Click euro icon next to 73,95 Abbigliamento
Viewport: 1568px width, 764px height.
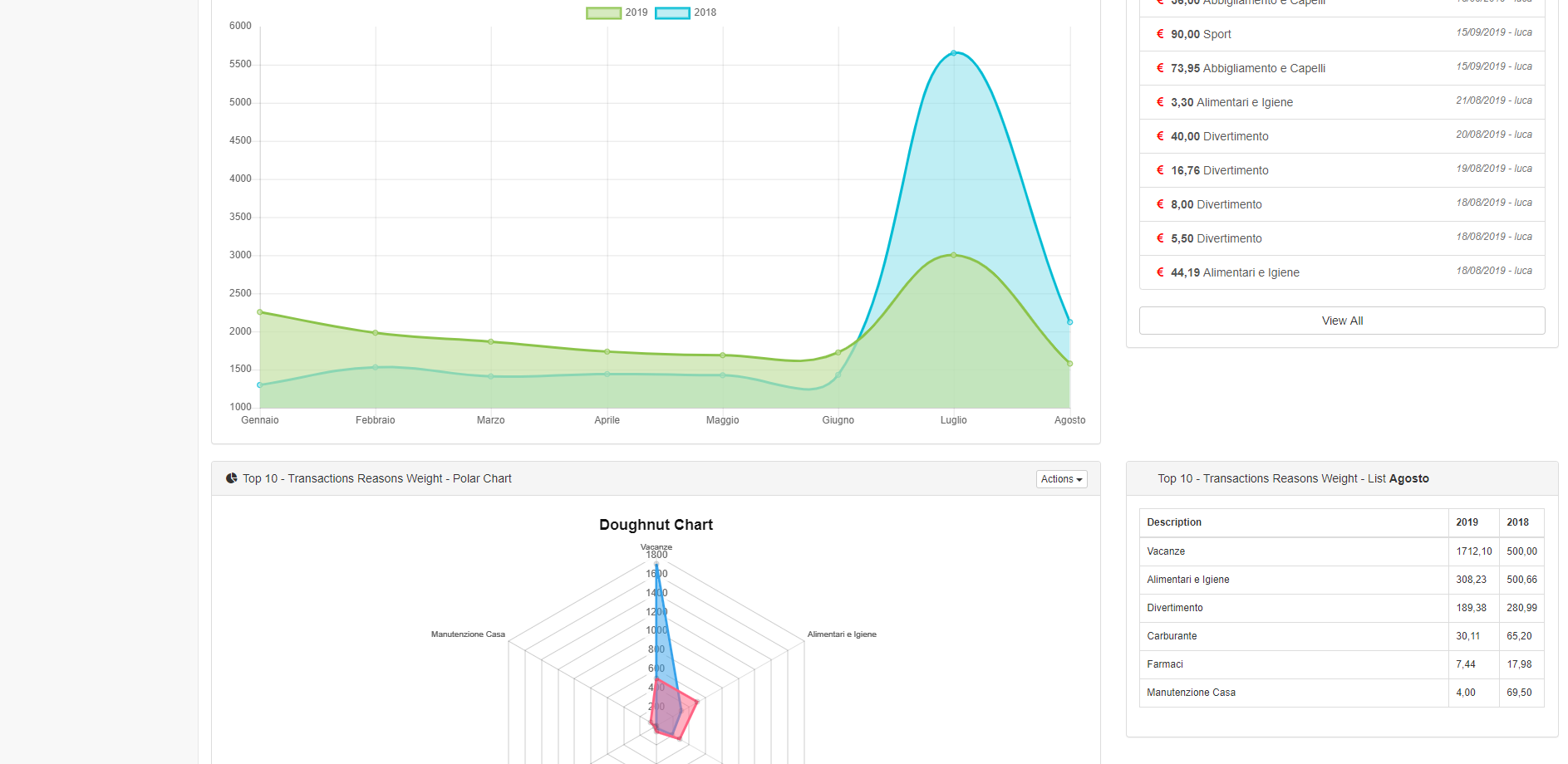point(1160,68)
